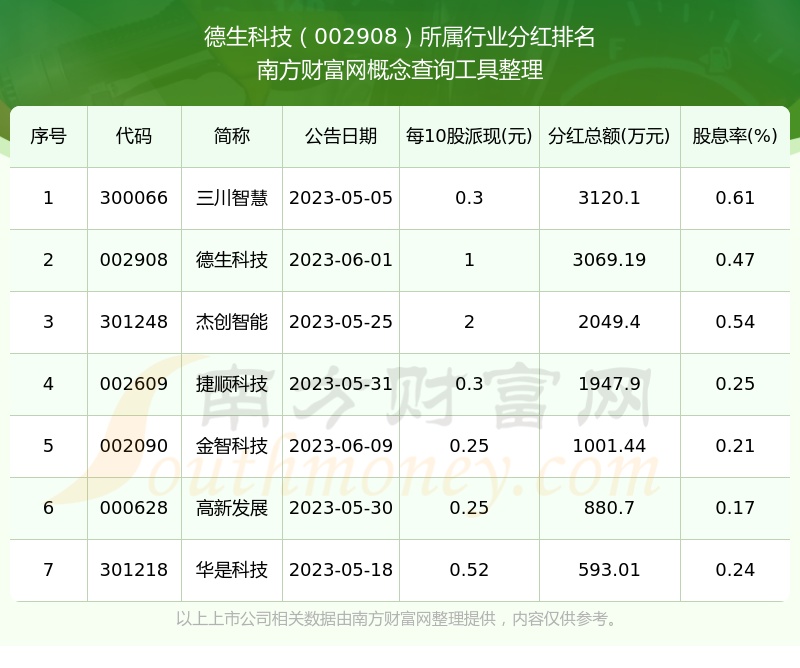Select stock code 300066
This screenshot has width=800, height=668.
pyautogui.click(x=134, y=198)
